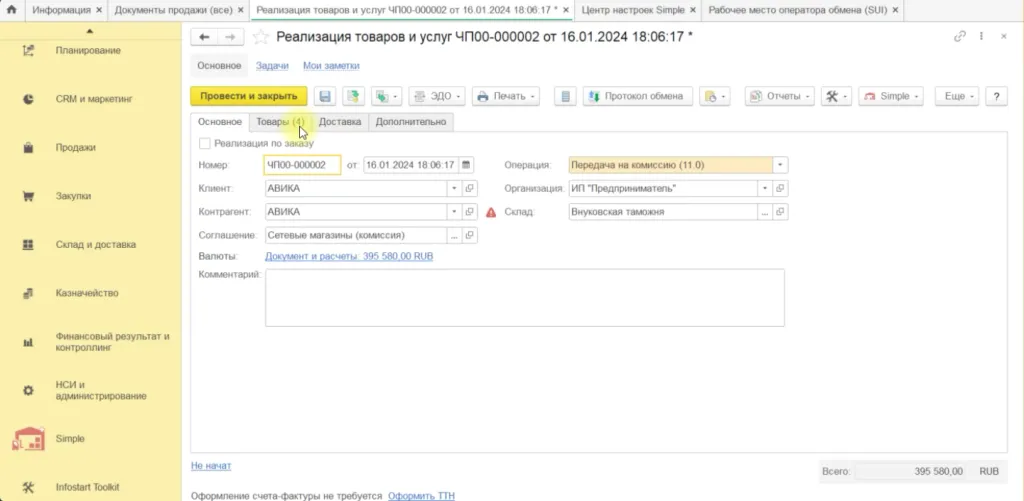The image size is (1024, 501).
Task: Expand the create-based-on dropdown next to post icon
Action: (x=387, y=96)
